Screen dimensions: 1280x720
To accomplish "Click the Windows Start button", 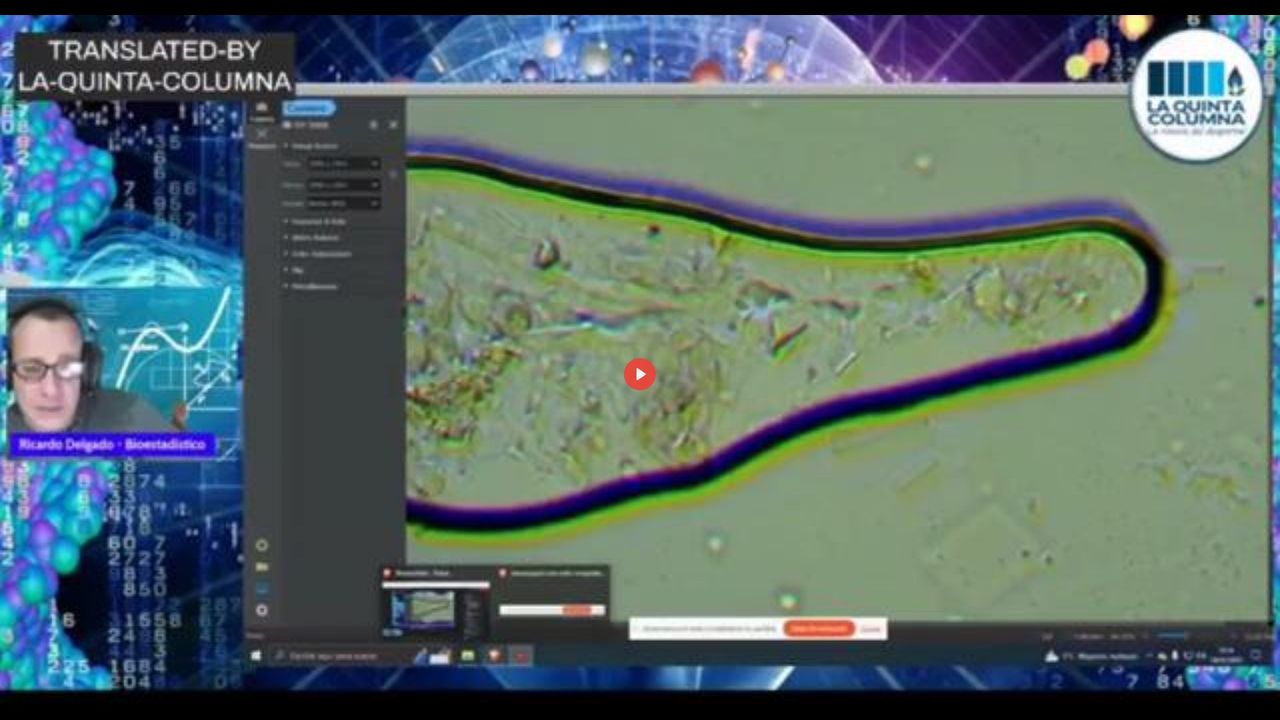I will pos(256,656).
